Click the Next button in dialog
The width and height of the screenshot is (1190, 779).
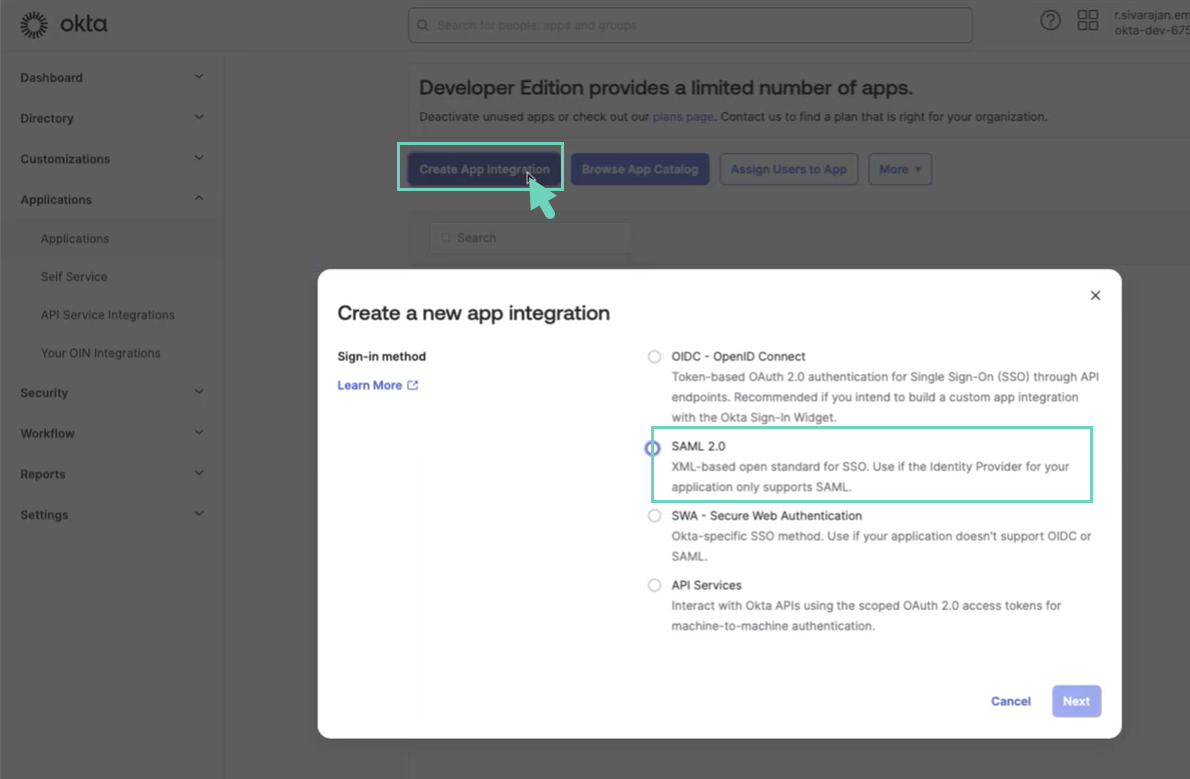point(1076,701)
